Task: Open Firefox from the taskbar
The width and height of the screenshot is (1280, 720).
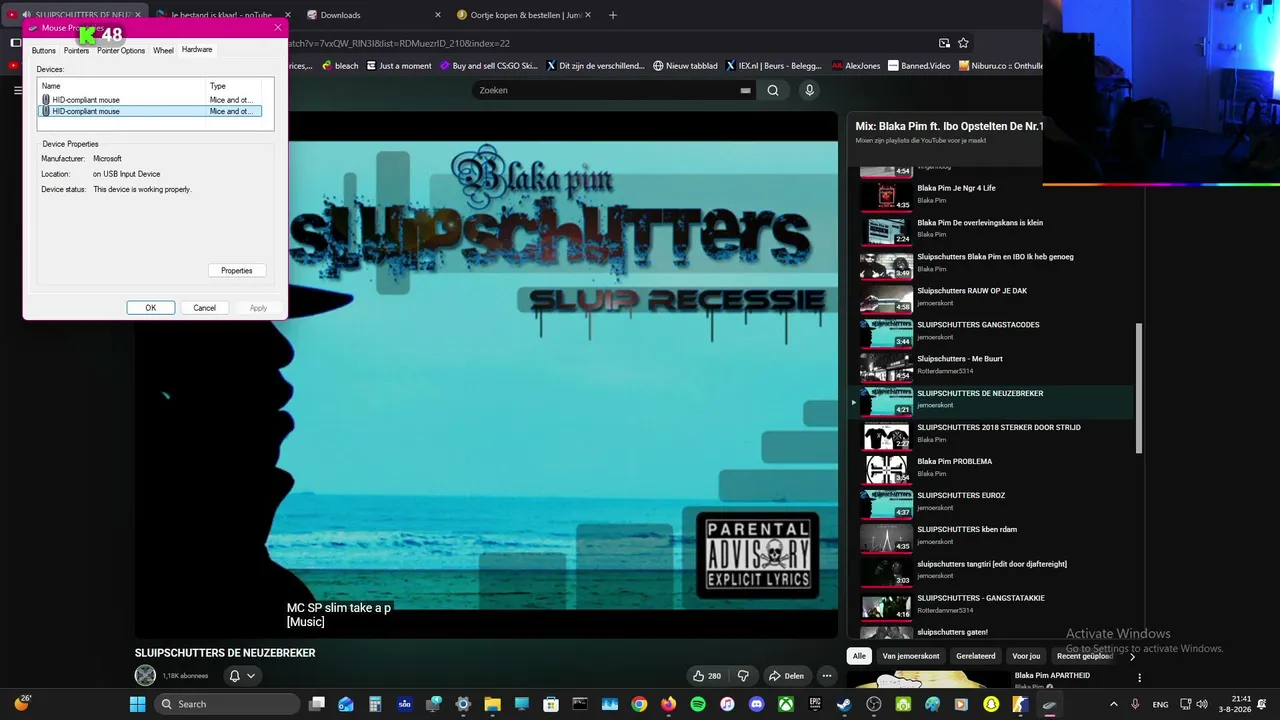Action: 668,704
